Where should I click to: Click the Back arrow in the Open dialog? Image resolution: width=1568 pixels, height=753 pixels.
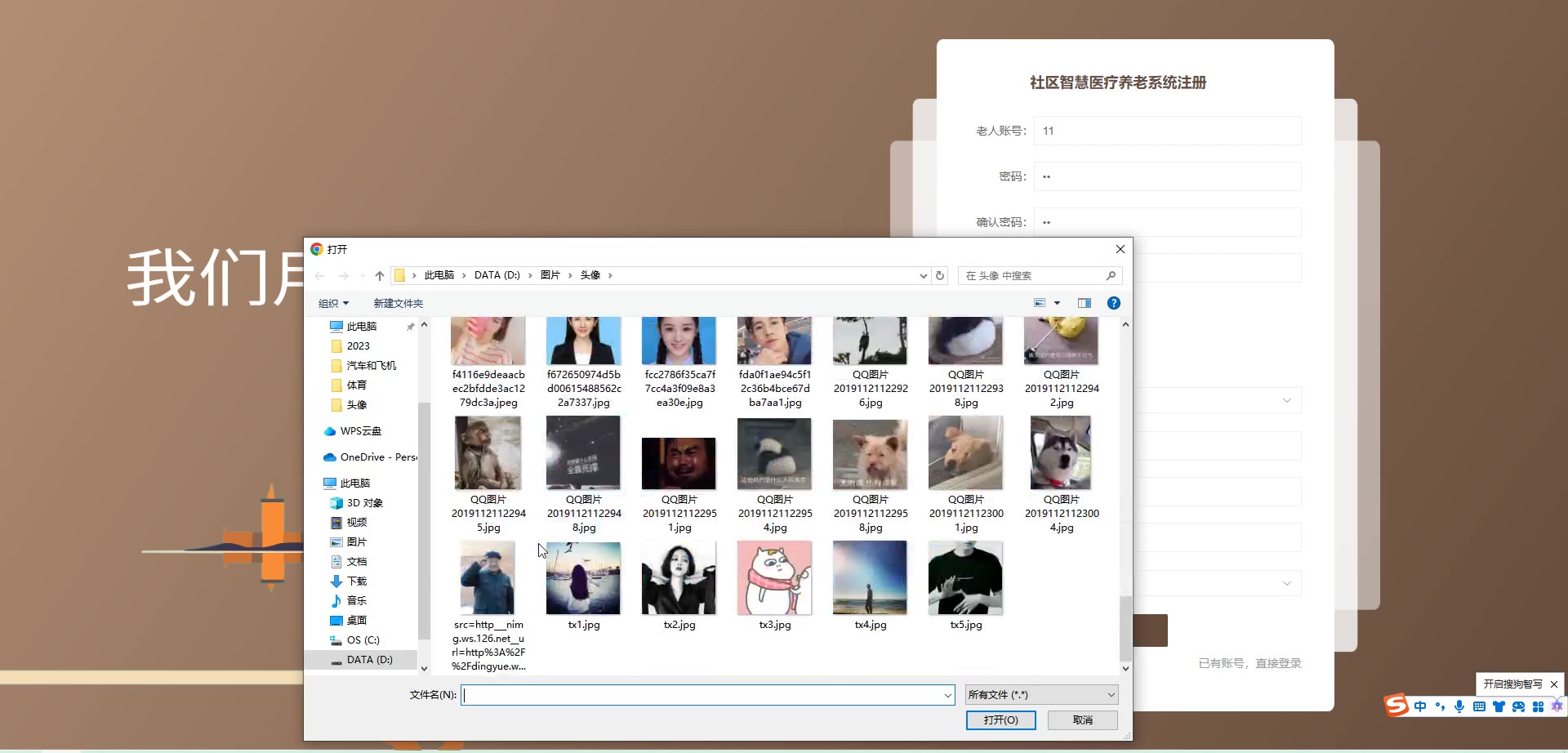point(319,276)
